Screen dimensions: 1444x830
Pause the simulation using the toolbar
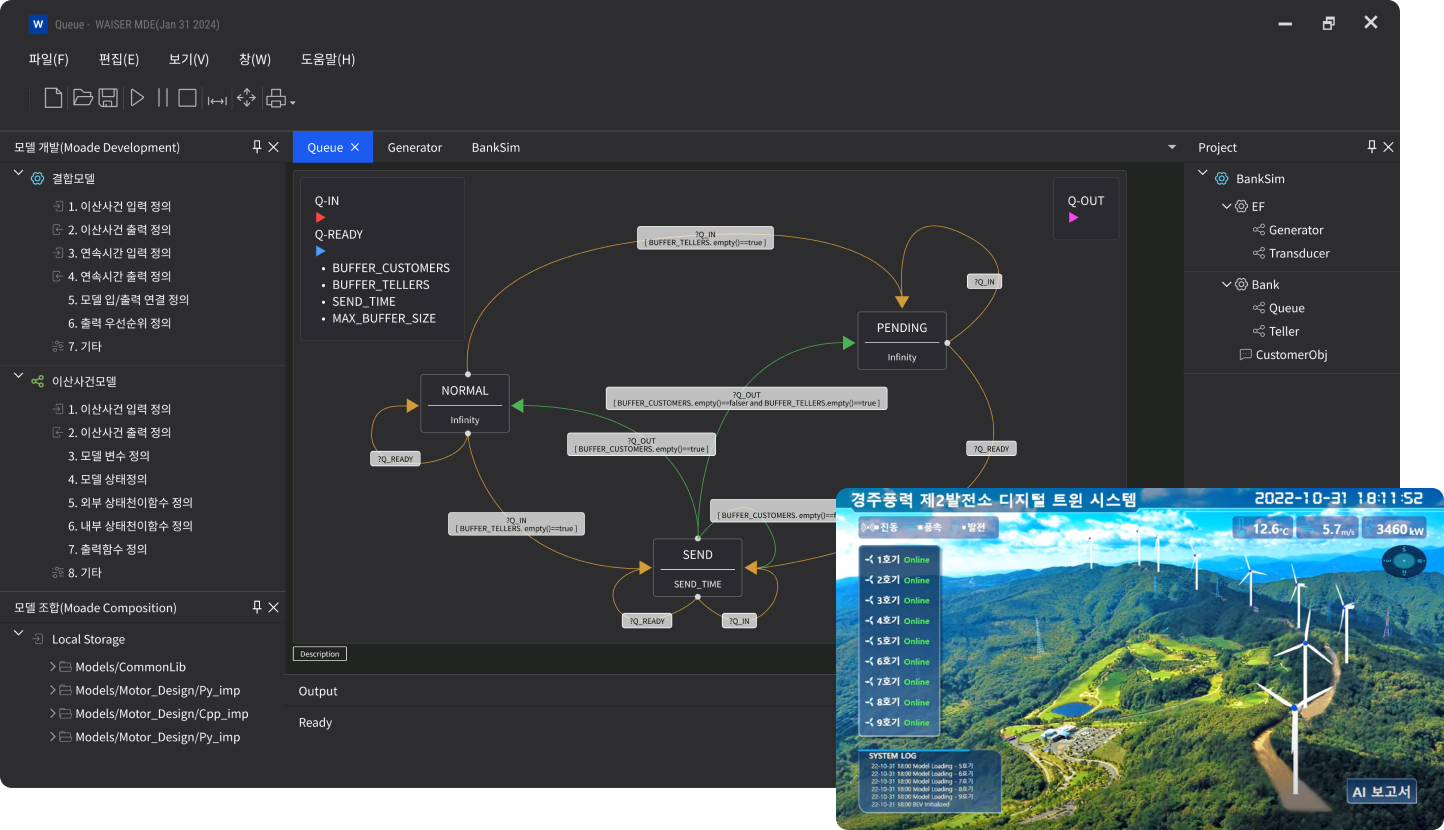(162, 98)
